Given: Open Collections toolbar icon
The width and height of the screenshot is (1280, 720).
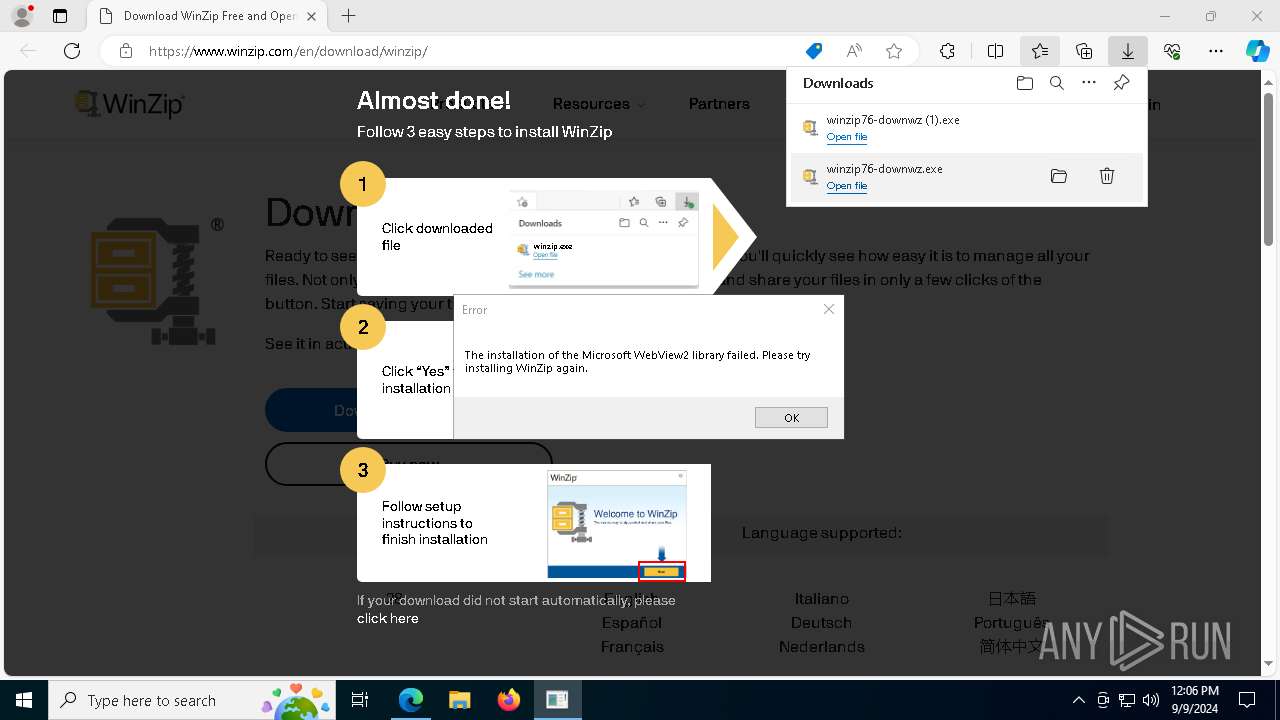Looking at the screenshot, I should pos(1084,51).
